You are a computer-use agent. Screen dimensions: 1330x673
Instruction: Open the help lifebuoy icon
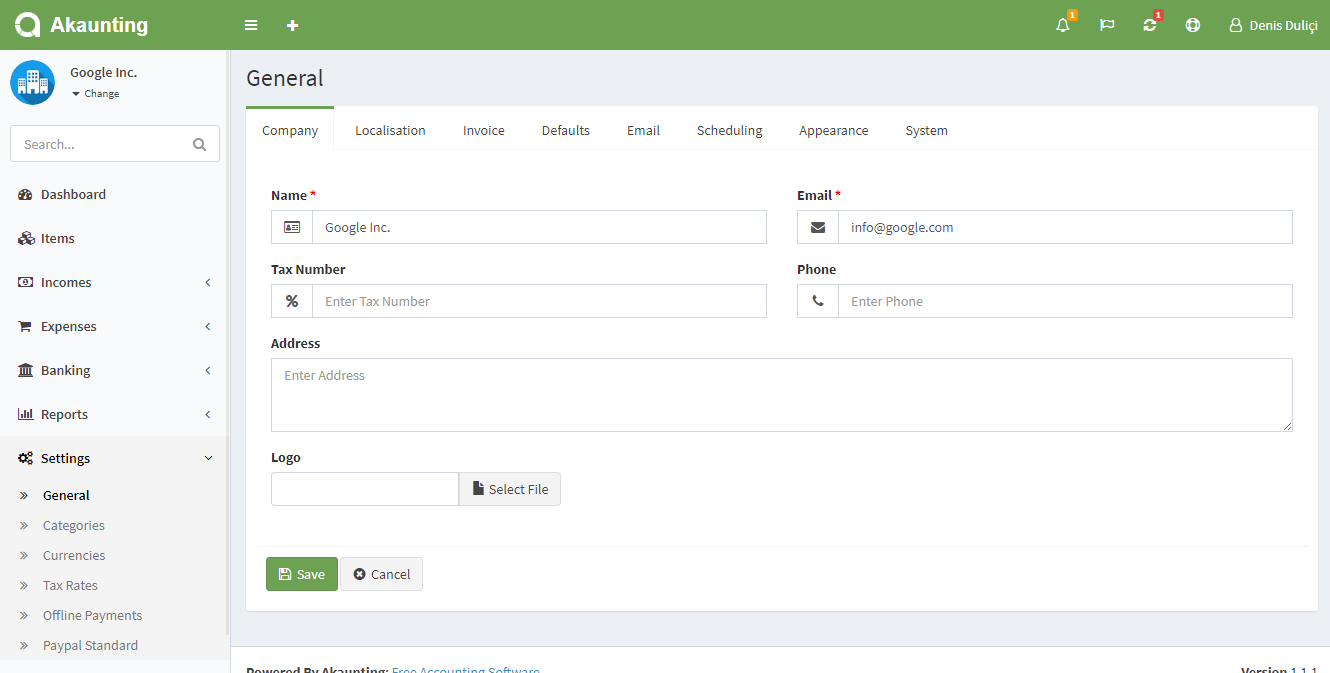[x=1193, y=25]
